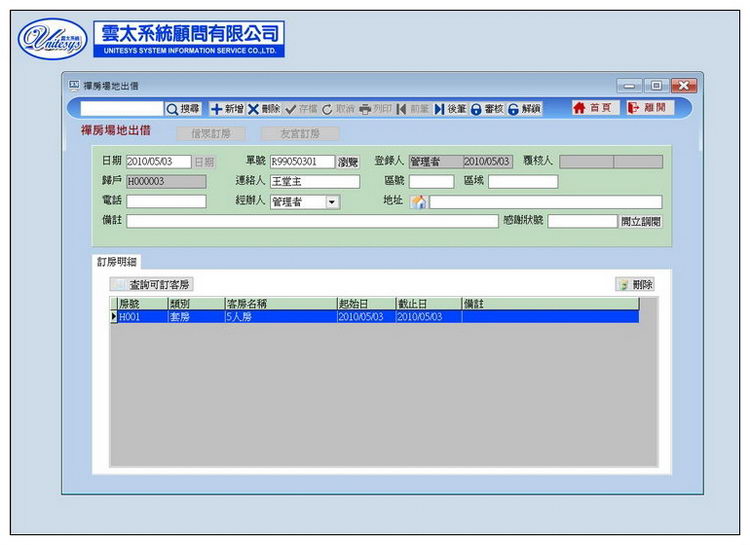Screen dimensions: 750x545
Task: Click the 離開 exit button
Action: 649,108
